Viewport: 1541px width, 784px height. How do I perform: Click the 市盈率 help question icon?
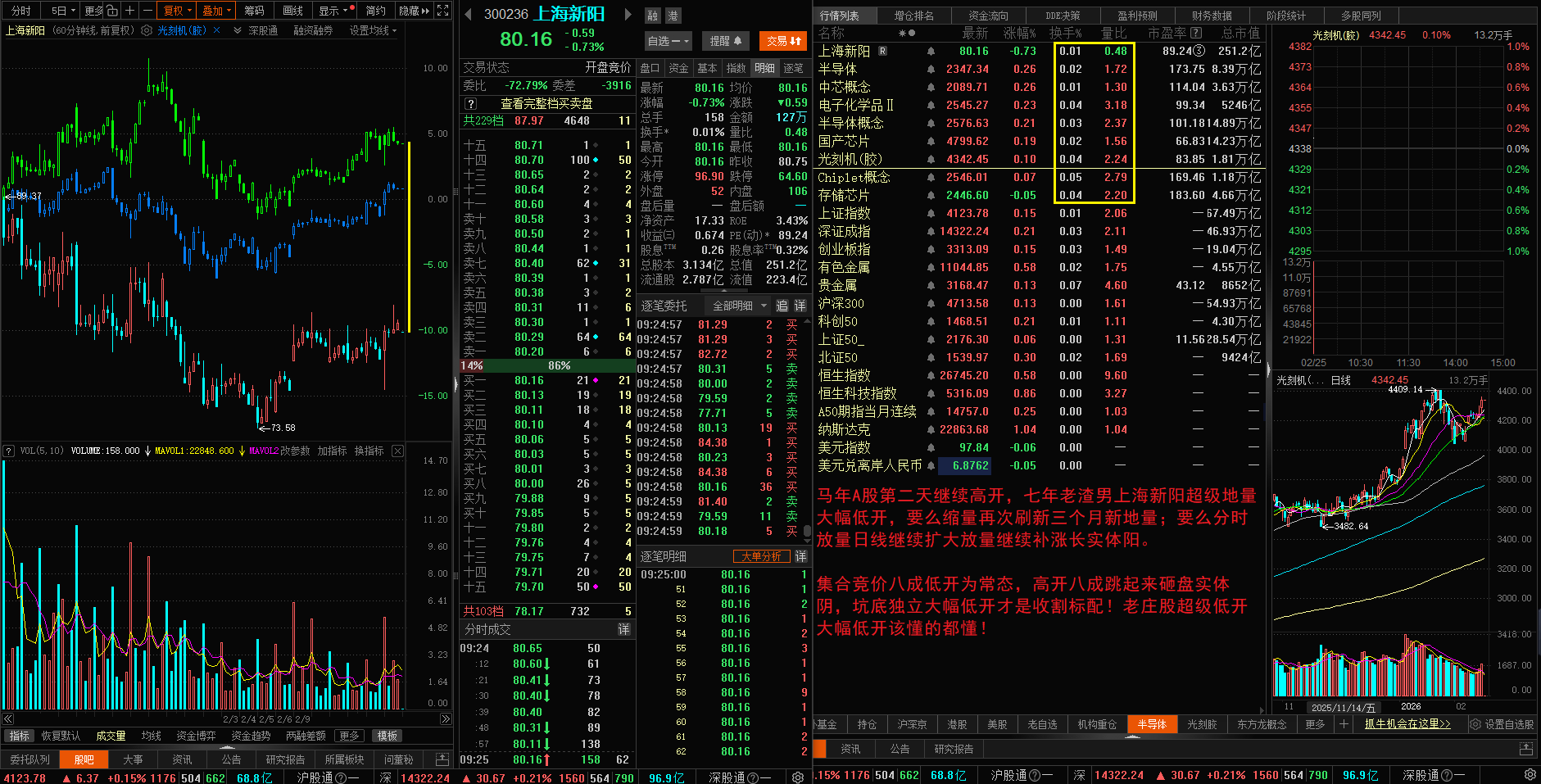coord(1196,33)
